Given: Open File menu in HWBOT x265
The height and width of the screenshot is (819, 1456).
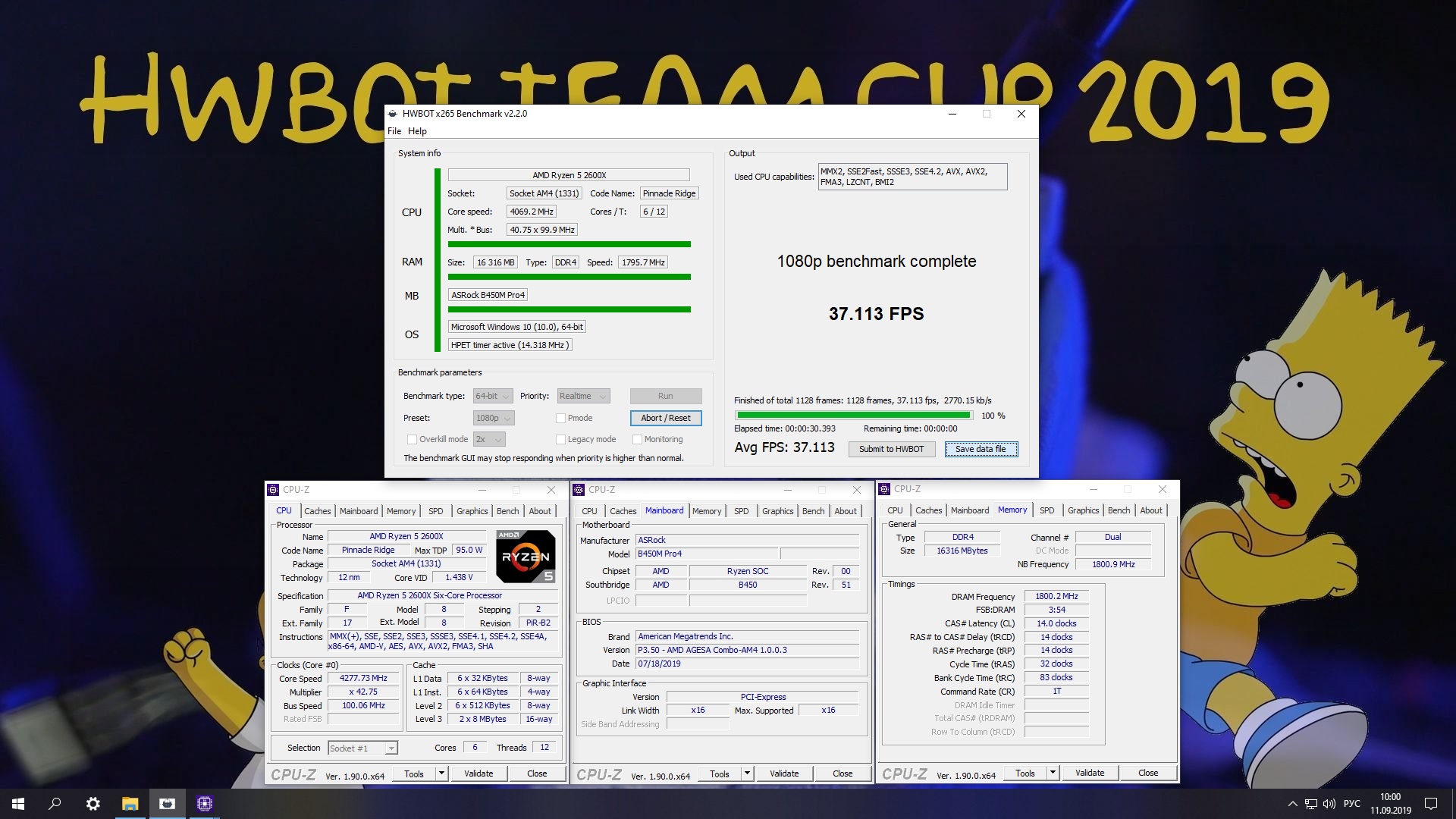Looking at the screenshot, I should click(394, 131).
